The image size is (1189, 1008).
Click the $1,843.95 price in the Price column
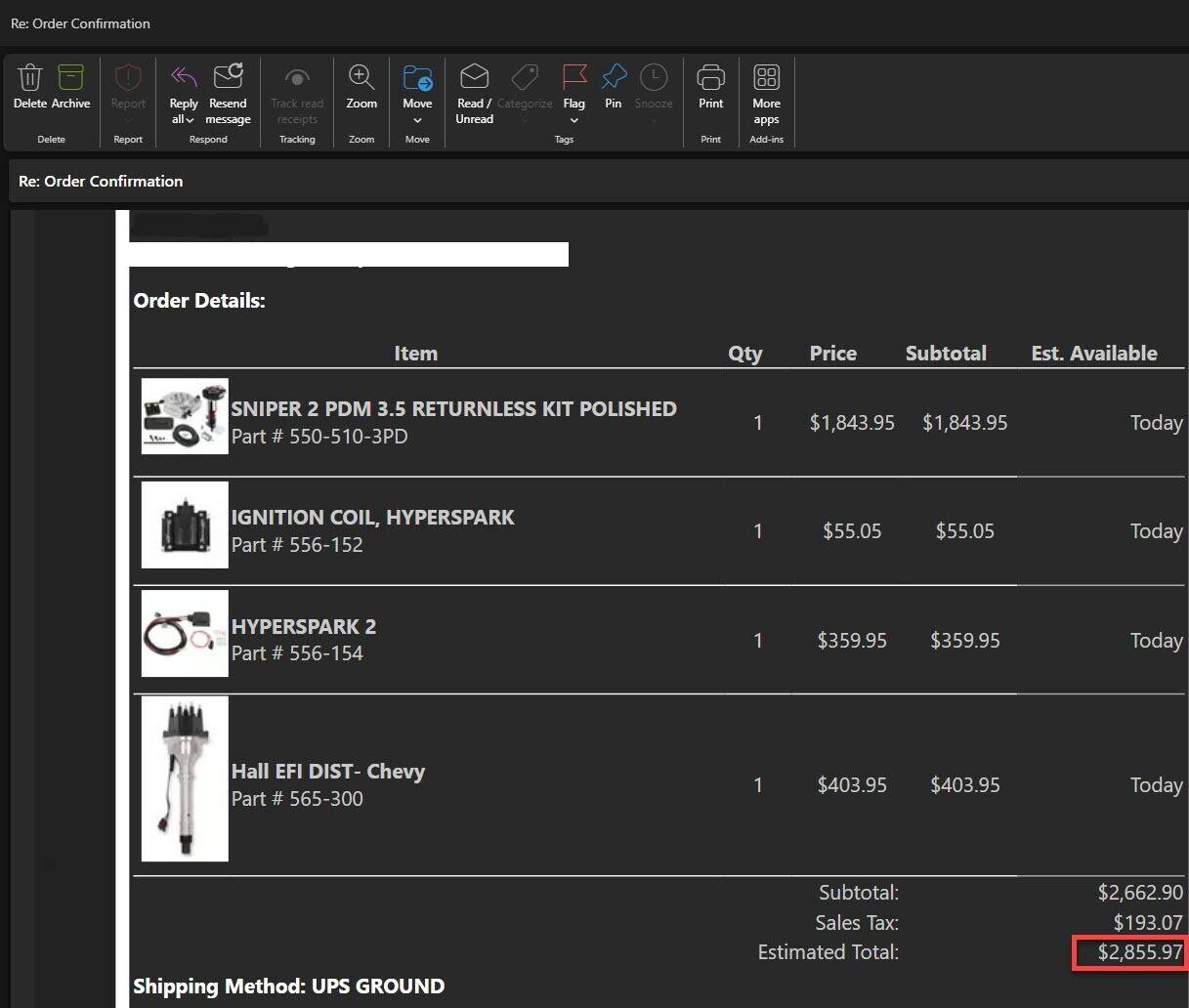[852, 423]
